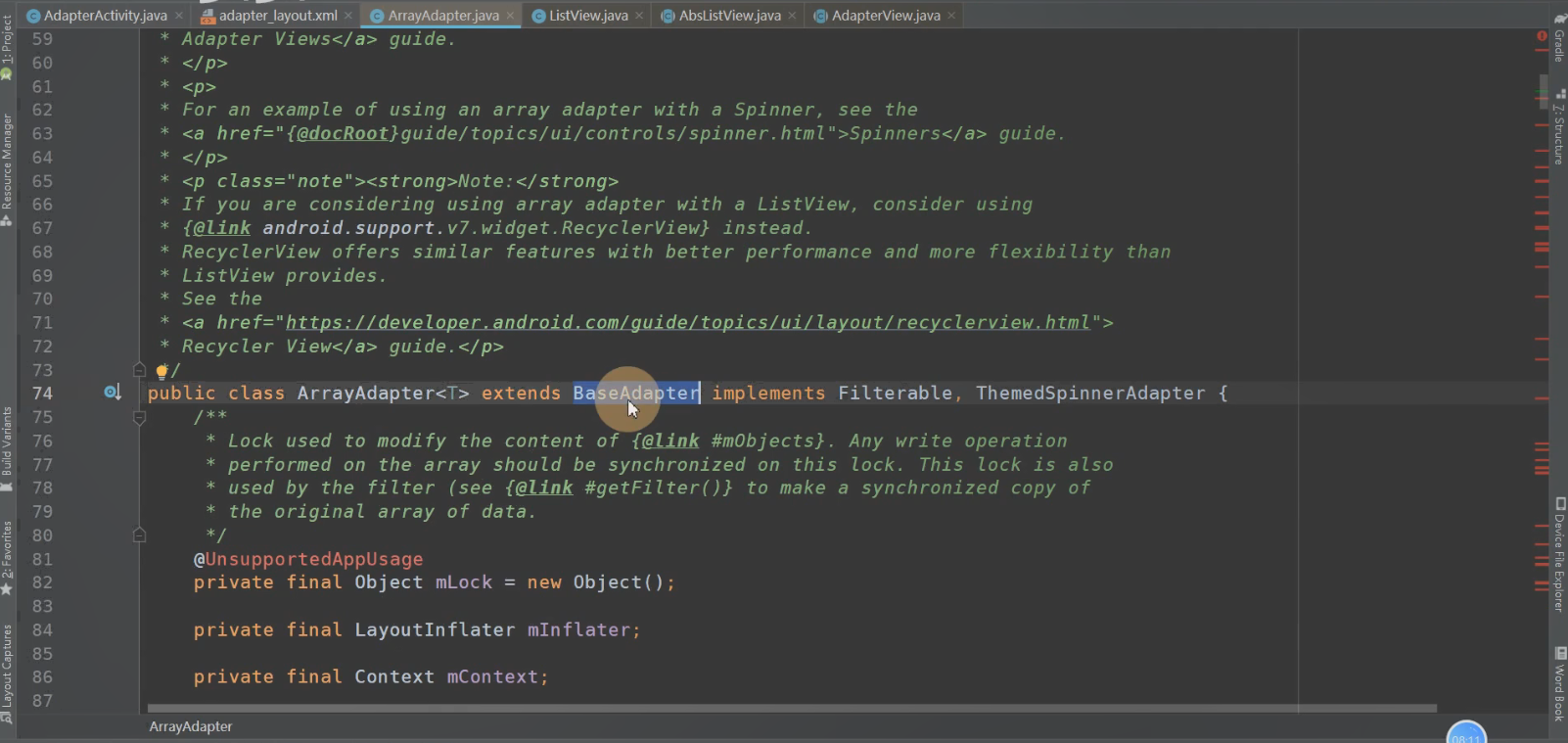The height and width of the screenshot is (743, 1568).
Task: Click the Context type on line 86
Action: 394,676
